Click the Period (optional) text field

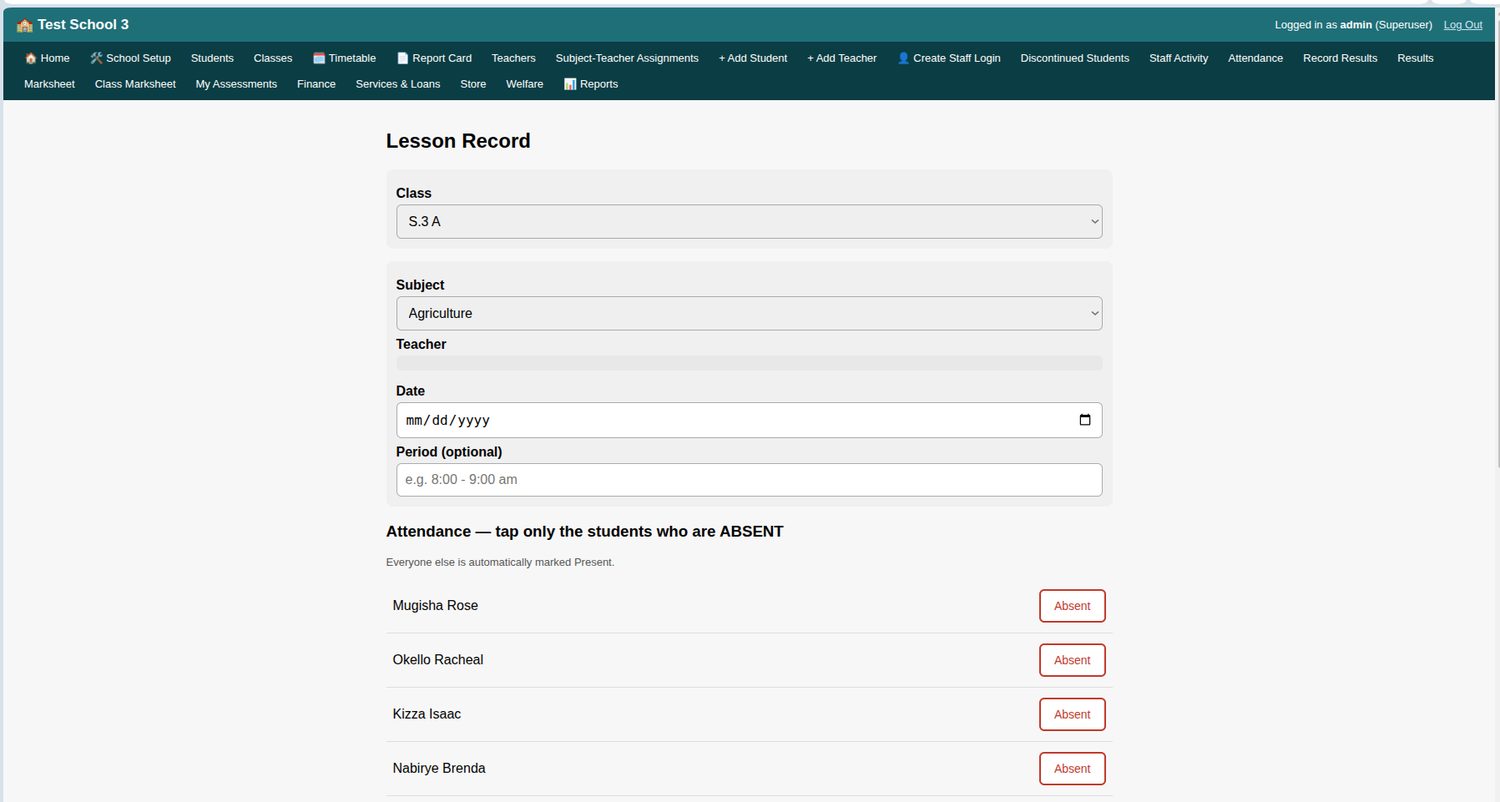coord(749,480)
